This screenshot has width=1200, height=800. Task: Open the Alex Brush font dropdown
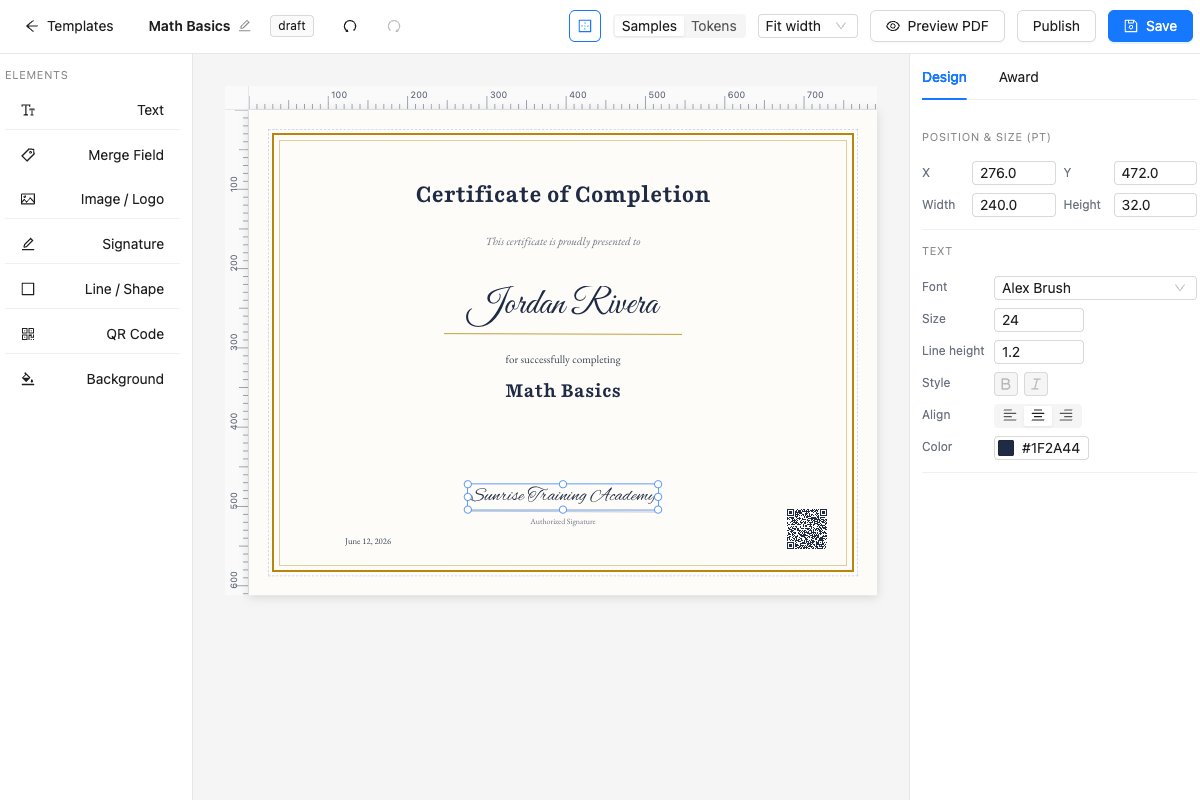(1095, 288)
